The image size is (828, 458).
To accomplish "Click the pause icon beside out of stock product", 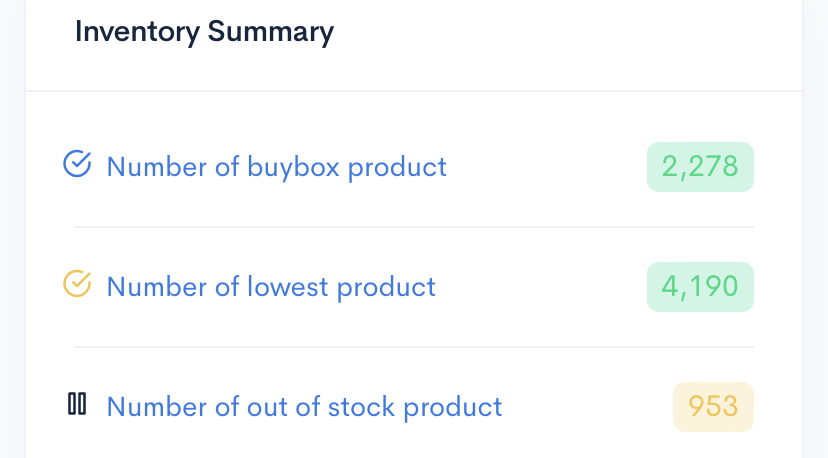I will pos(77,404).
